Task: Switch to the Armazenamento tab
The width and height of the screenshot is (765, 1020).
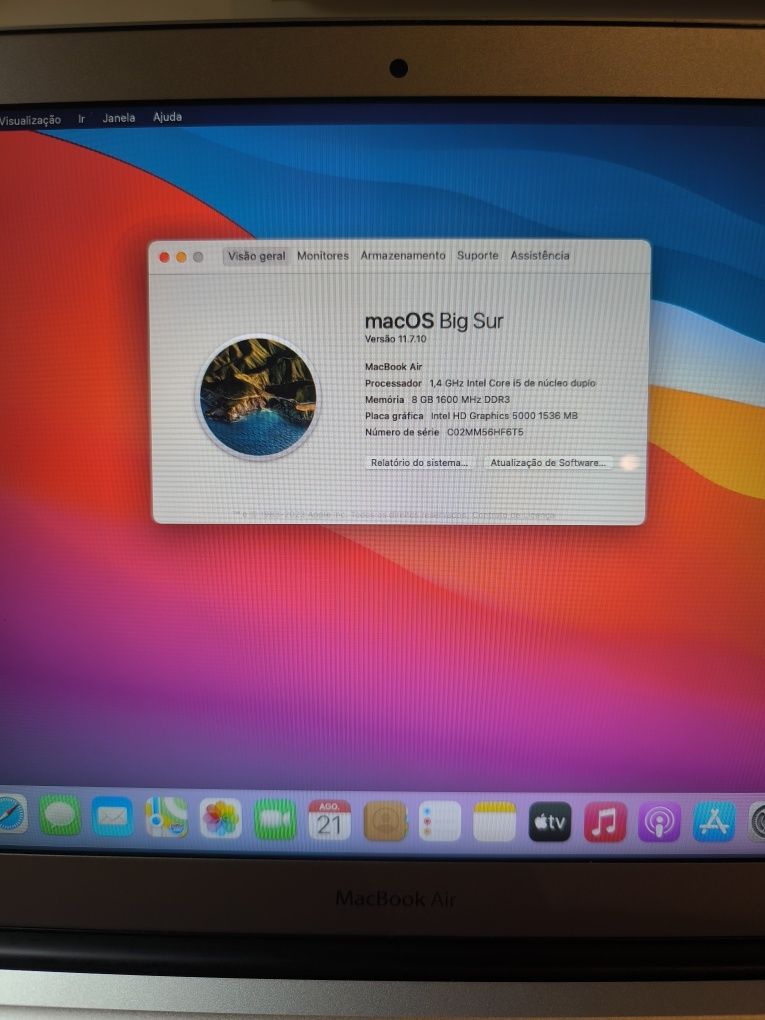Action: click(403, 255)
